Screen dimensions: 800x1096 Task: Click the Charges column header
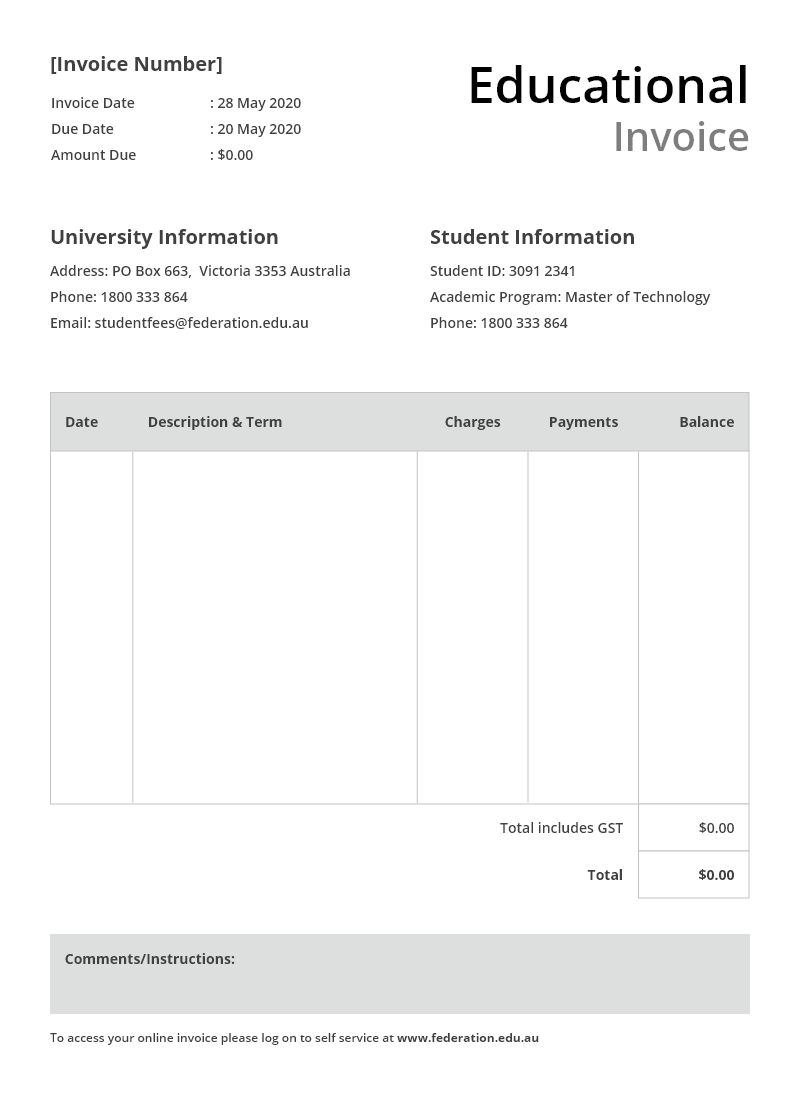[472, 422]
